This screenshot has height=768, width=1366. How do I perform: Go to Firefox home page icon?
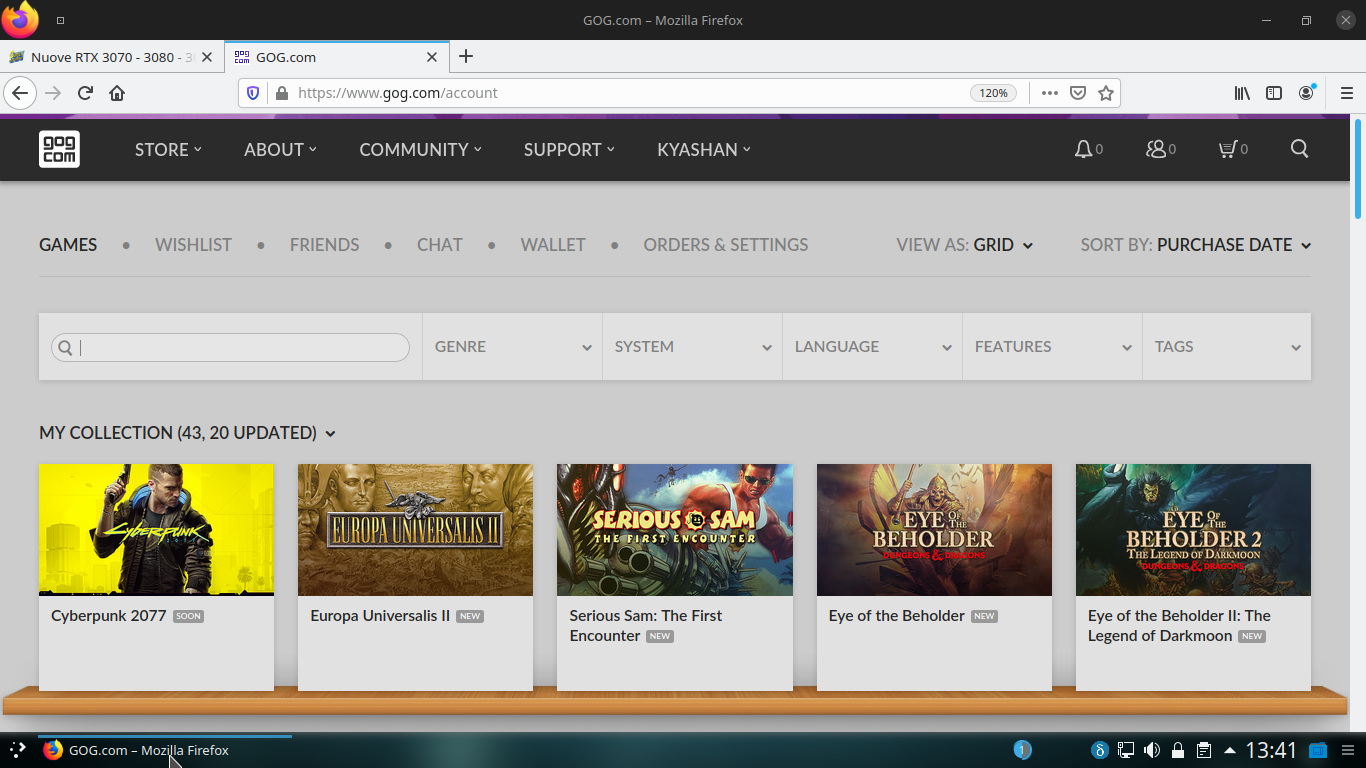(x=117, y=93)
